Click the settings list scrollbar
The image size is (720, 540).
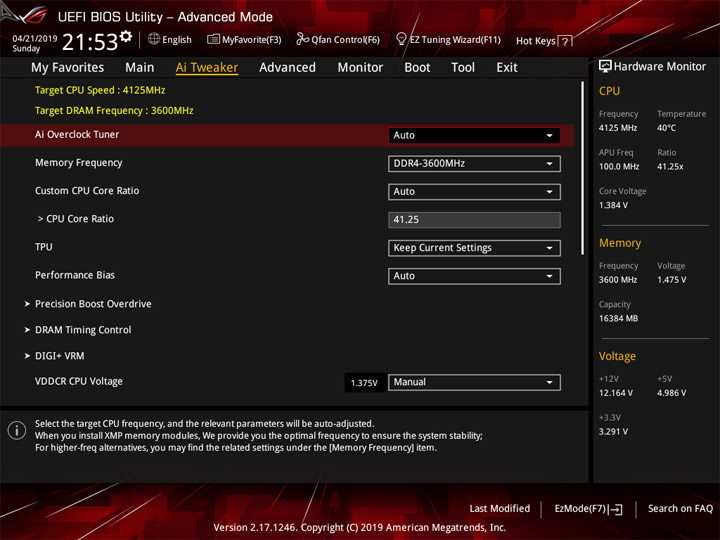582,168
